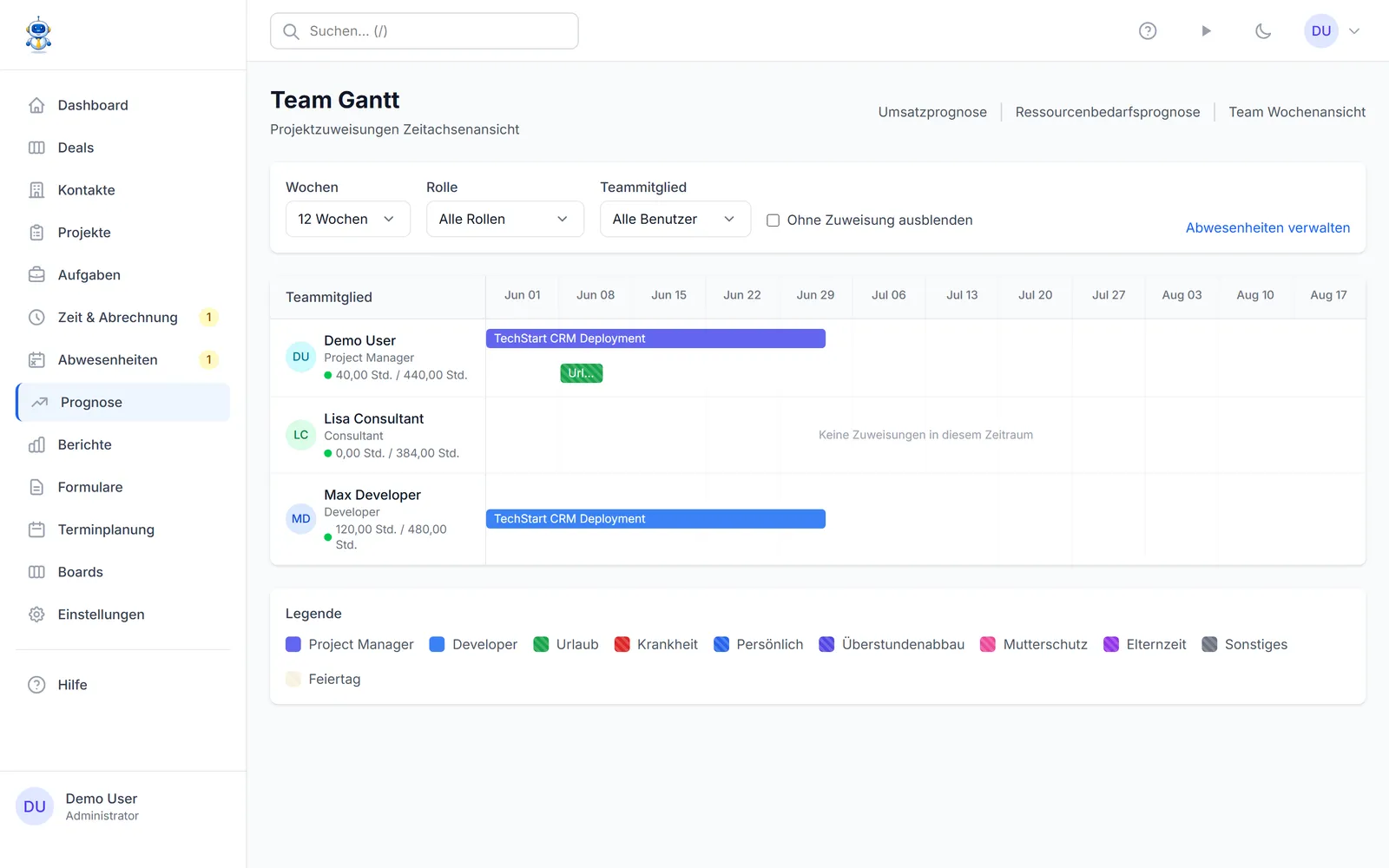Click the Hilfe question mark icon in sidebar
Viewport: 1389px width, 868px height.
[36, 685]
